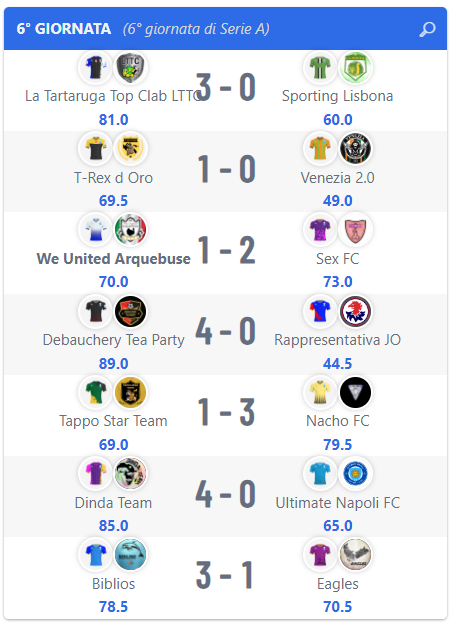This screenshot has width=454, height=623.
Task: Click We United Arquebuse Italian flag crest
Action: point(130,230)
